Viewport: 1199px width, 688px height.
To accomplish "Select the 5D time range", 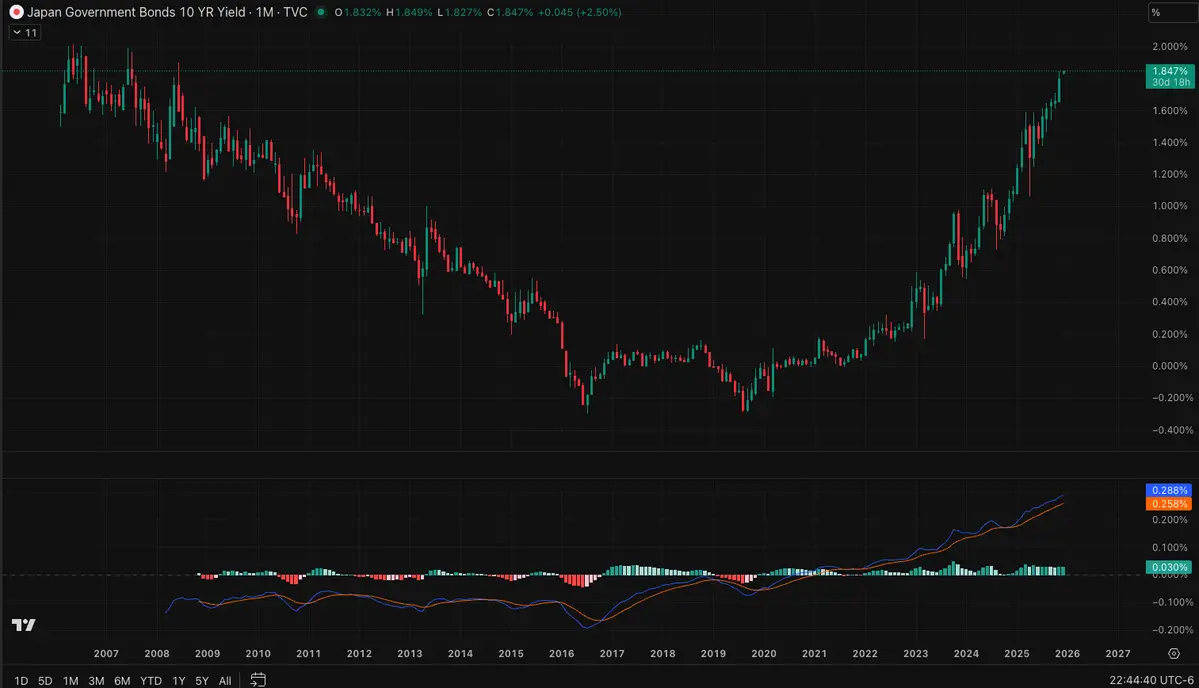I will point(45,680).
